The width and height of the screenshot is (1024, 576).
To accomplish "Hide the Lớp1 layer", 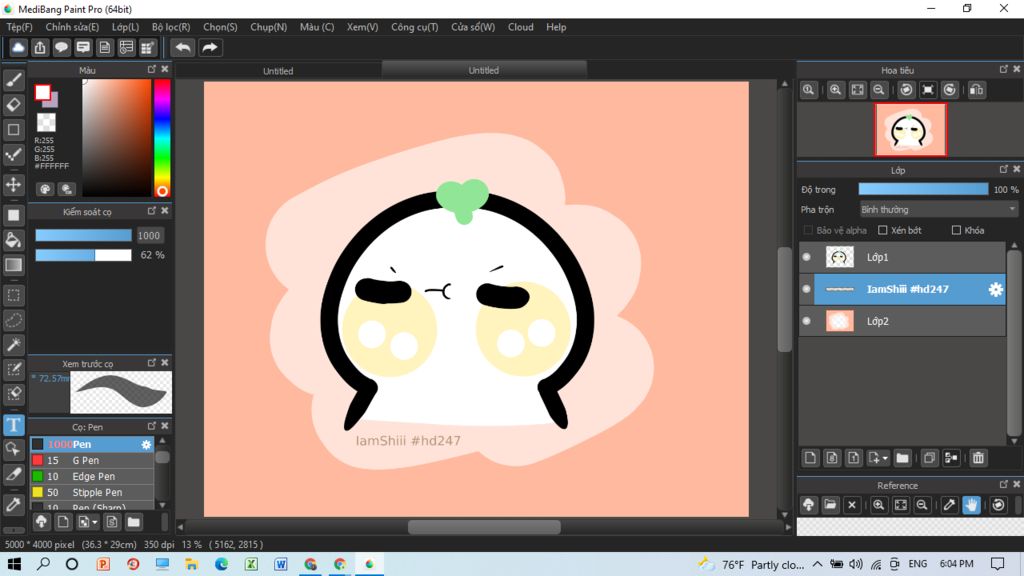I will [x=807, y=257].
